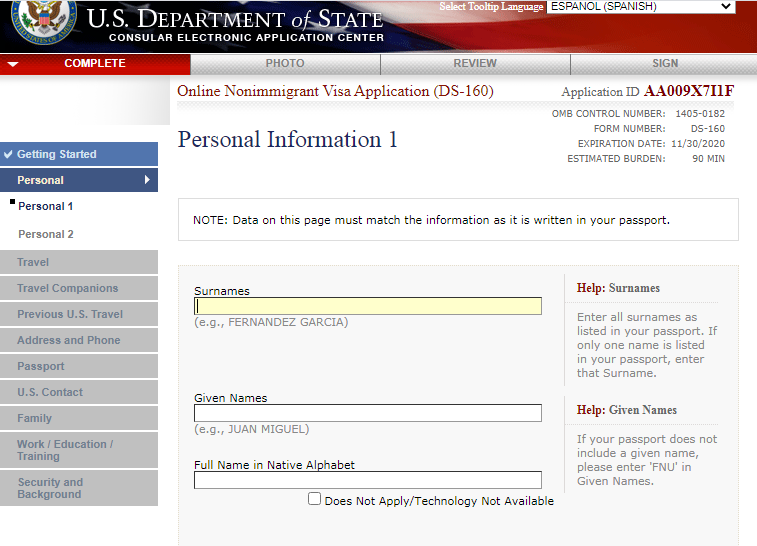Switch to the COMPLETE tab

tap(95, 63)
